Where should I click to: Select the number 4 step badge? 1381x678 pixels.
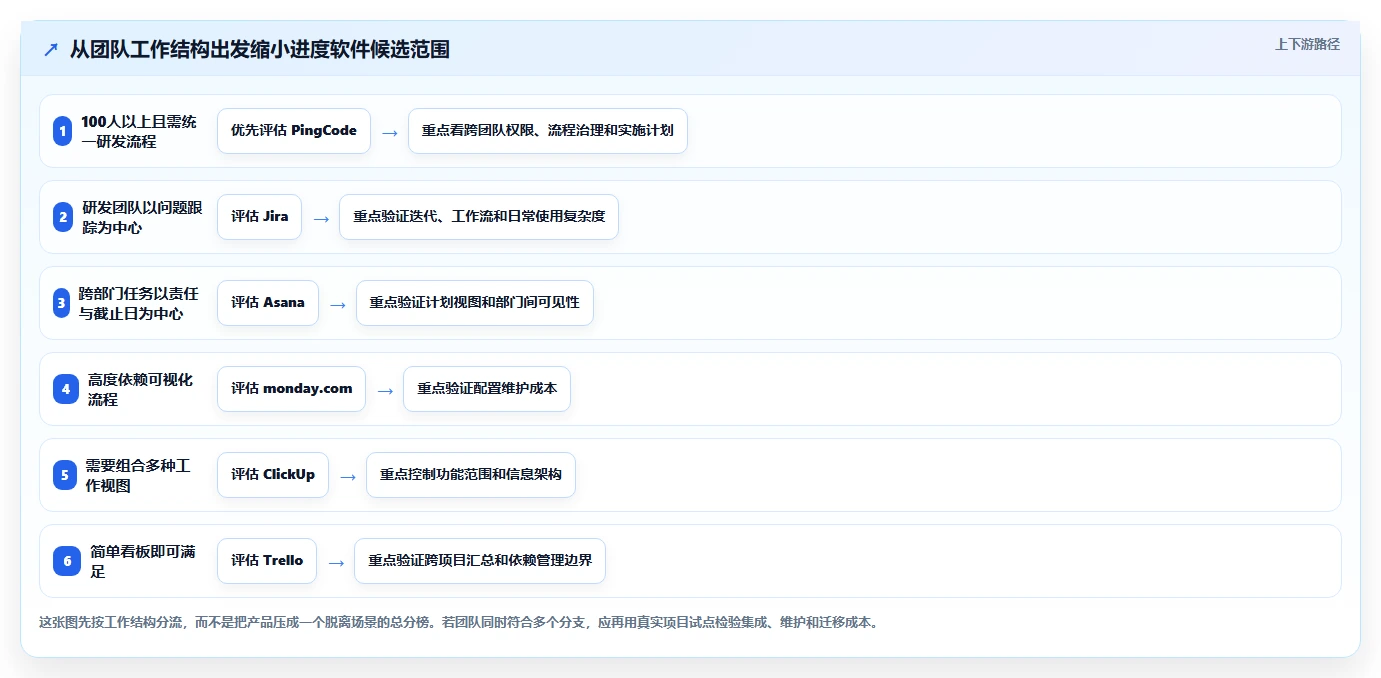[66, 389]
